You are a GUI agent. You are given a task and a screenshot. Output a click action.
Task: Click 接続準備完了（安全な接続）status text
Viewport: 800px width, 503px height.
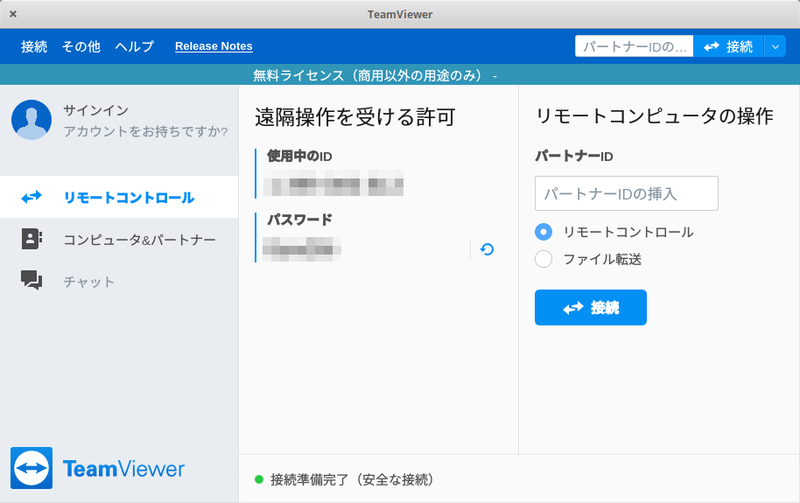pyautogui.click(x=352, y=480)
